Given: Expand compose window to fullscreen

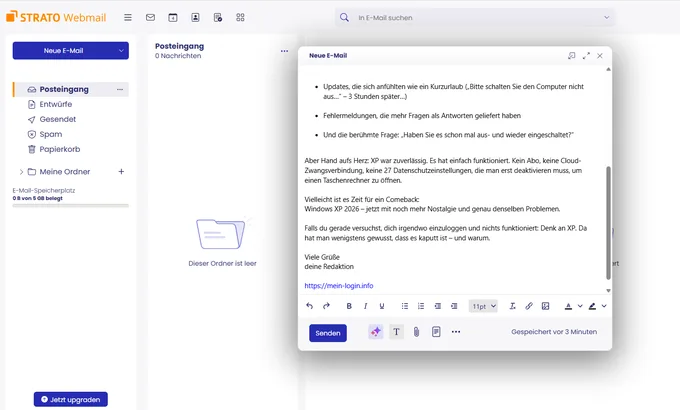Looking at the screenshot, I should [x=586, y=56].
